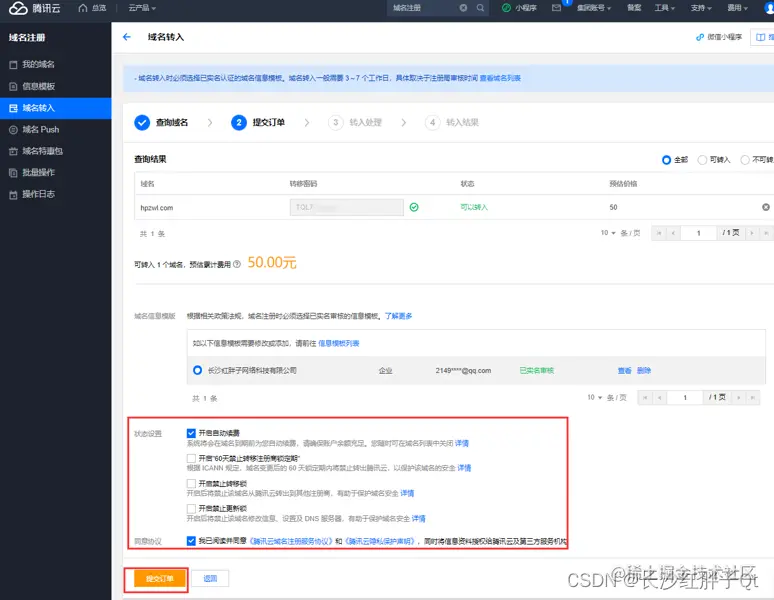Open the 备案 menu item

pyautogui.click(x=634, y=8)
